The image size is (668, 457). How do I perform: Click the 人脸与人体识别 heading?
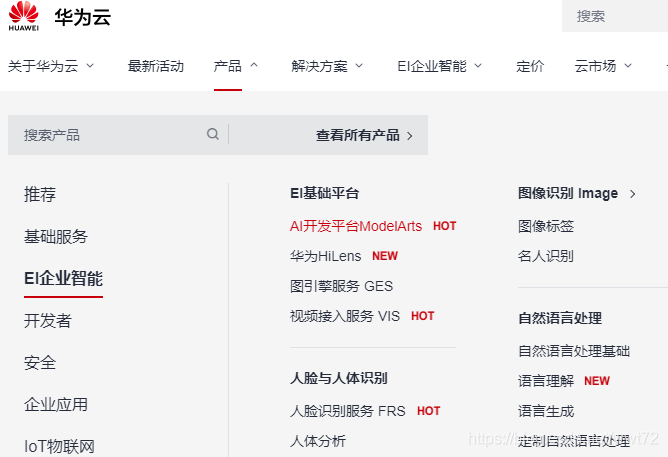(339, 378)
